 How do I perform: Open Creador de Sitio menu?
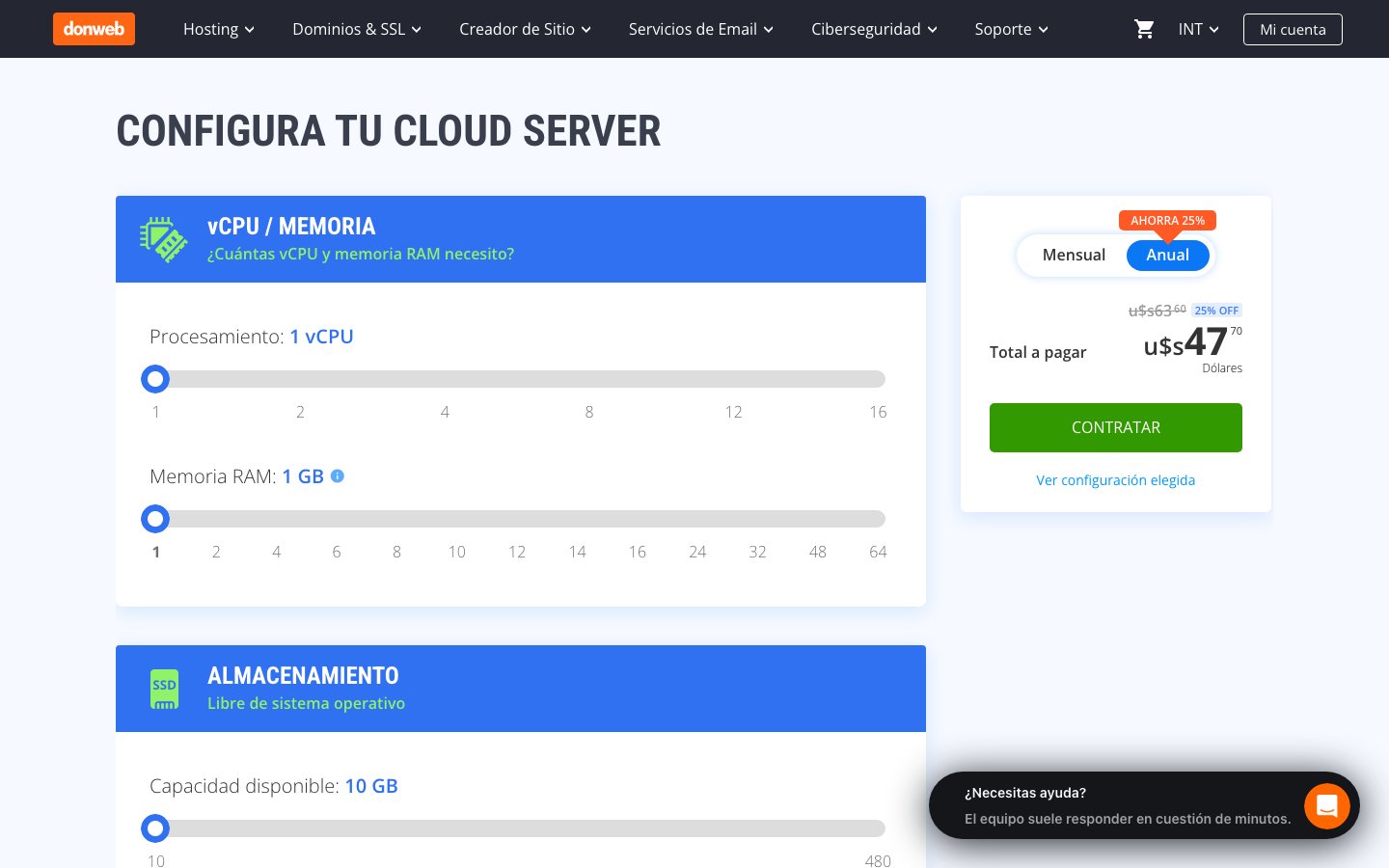[x=525, y=29]
